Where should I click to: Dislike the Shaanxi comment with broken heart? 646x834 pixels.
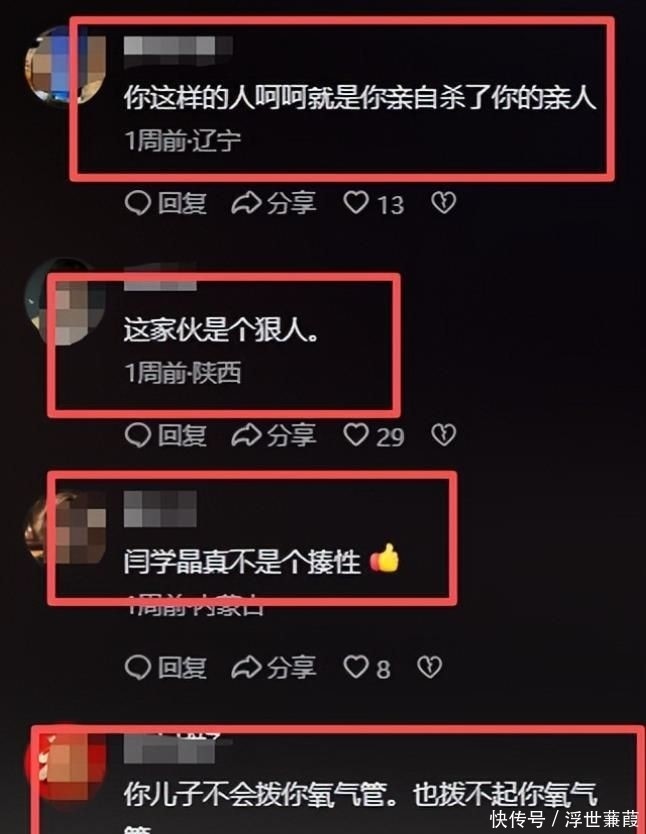click(x=443, y=435)
